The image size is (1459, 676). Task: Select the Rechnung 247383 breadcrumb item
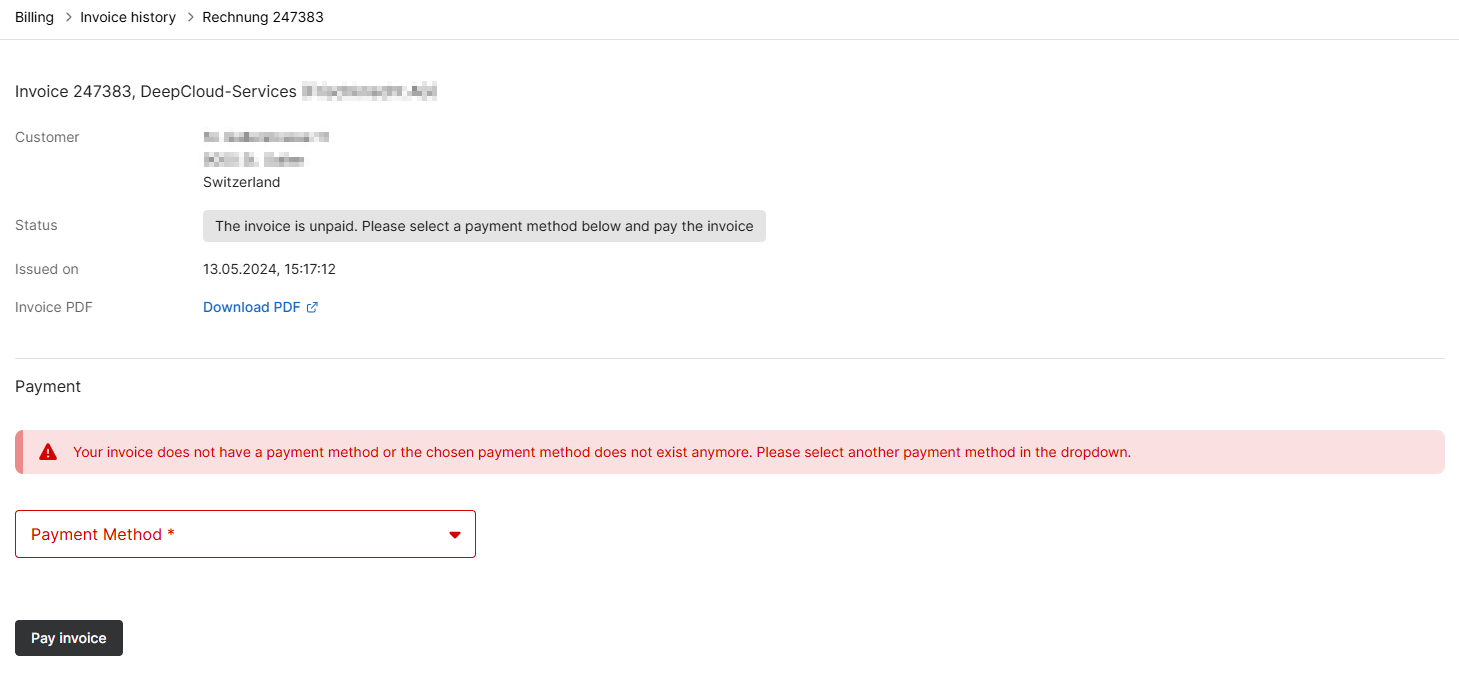pyautogui.click(x=263, y=17)
